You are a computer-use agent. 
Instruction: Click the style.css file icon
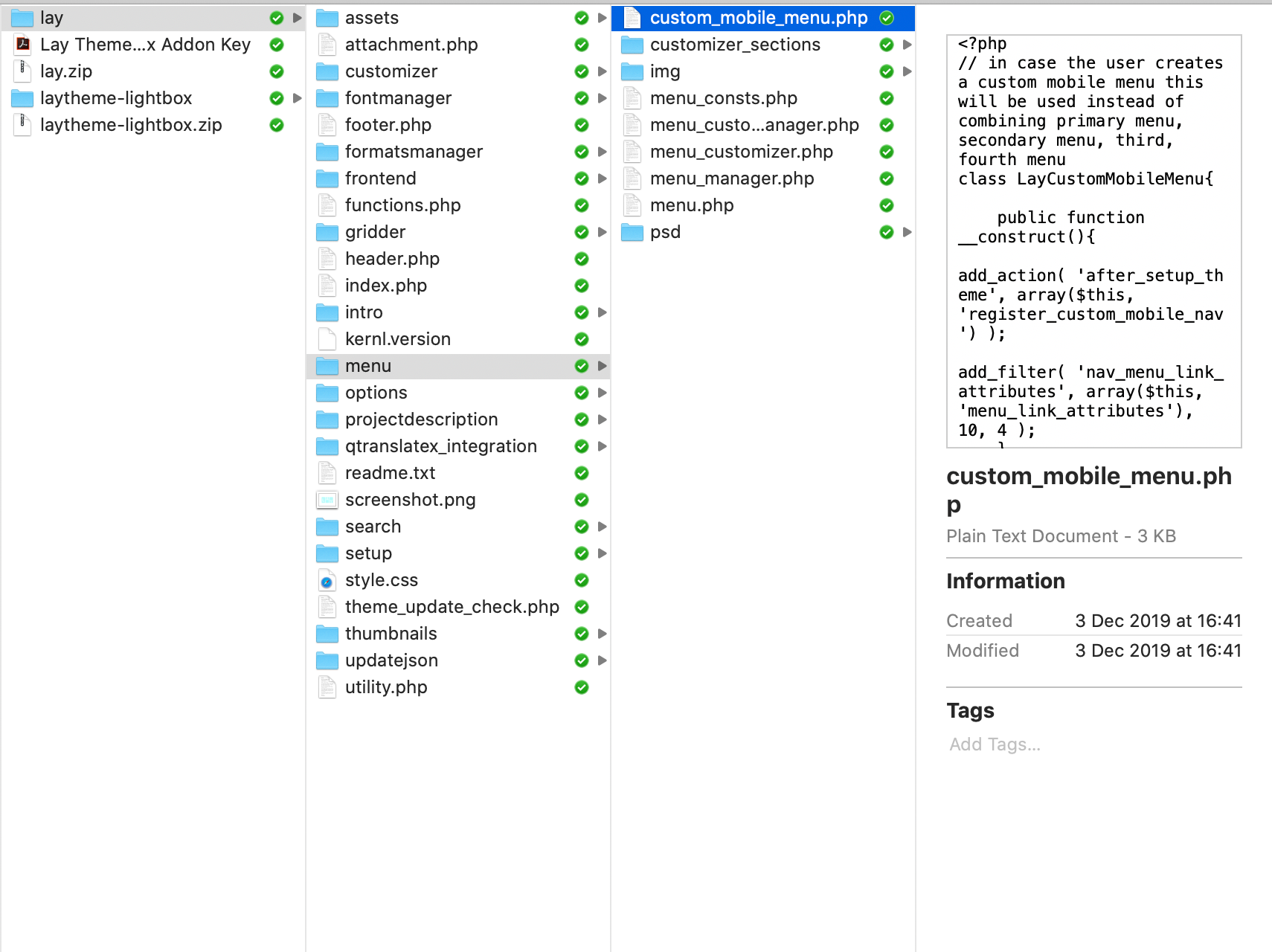point(327,580)
